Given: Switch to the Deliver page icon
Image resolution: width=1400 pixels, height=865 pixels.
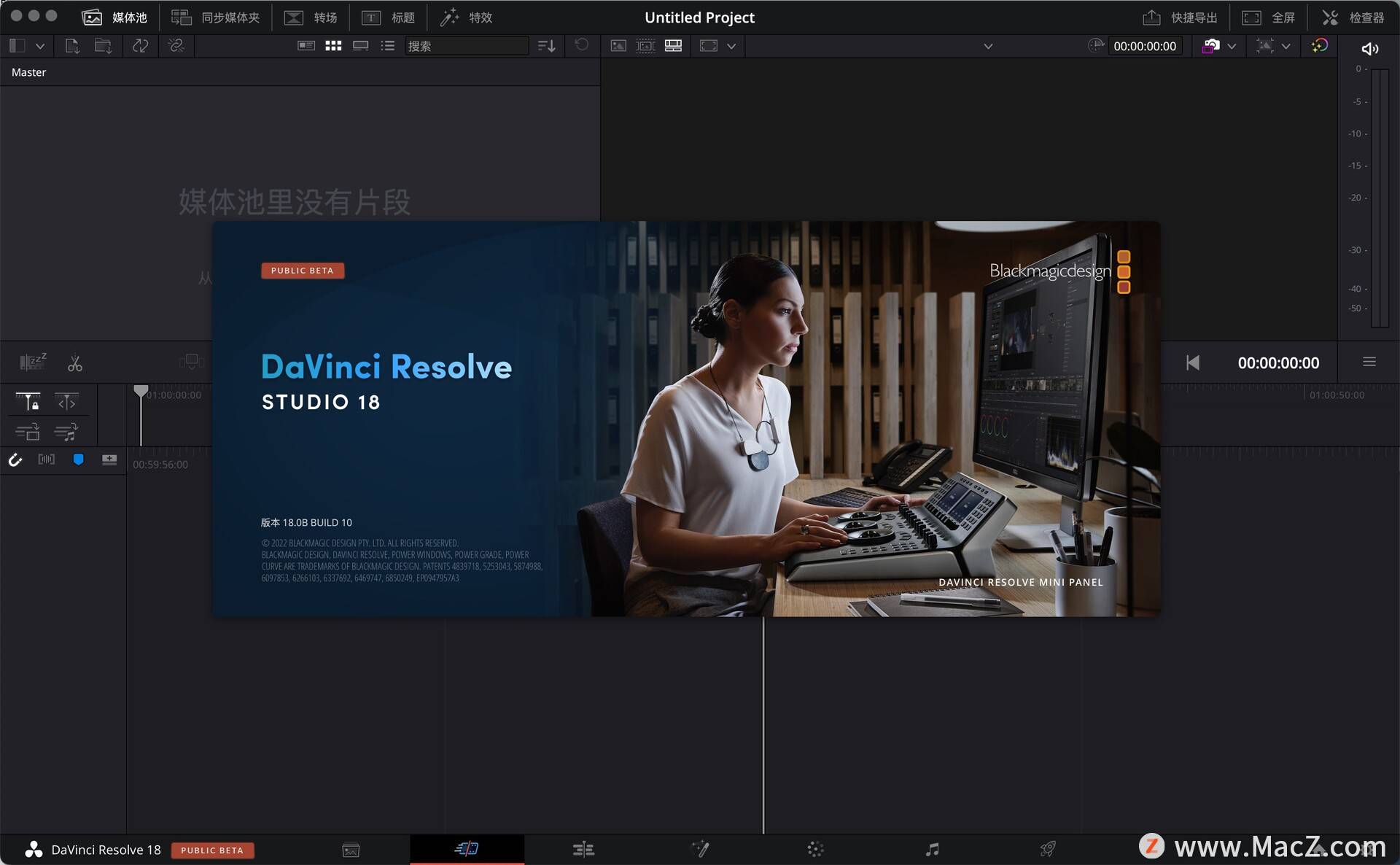Looking at the screenshot, I should 1048,849.
